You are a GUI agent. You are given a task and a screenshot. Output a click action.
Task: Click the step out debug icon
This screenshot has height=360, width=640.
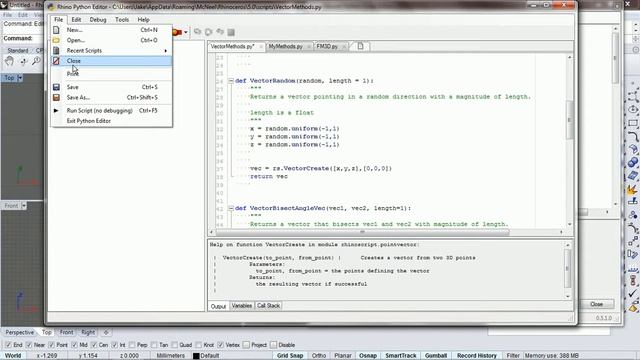coord(220,32)
